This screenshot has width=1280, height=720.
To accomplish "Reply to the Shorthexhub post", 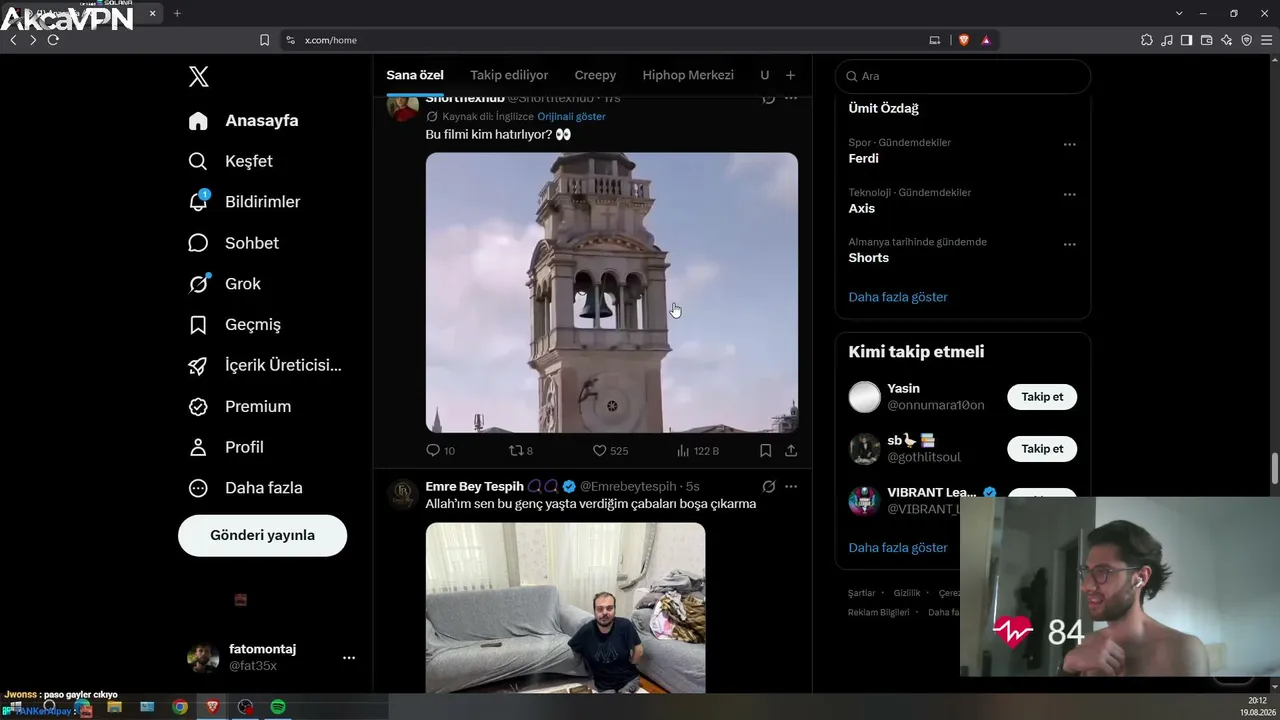I will 440,451.
